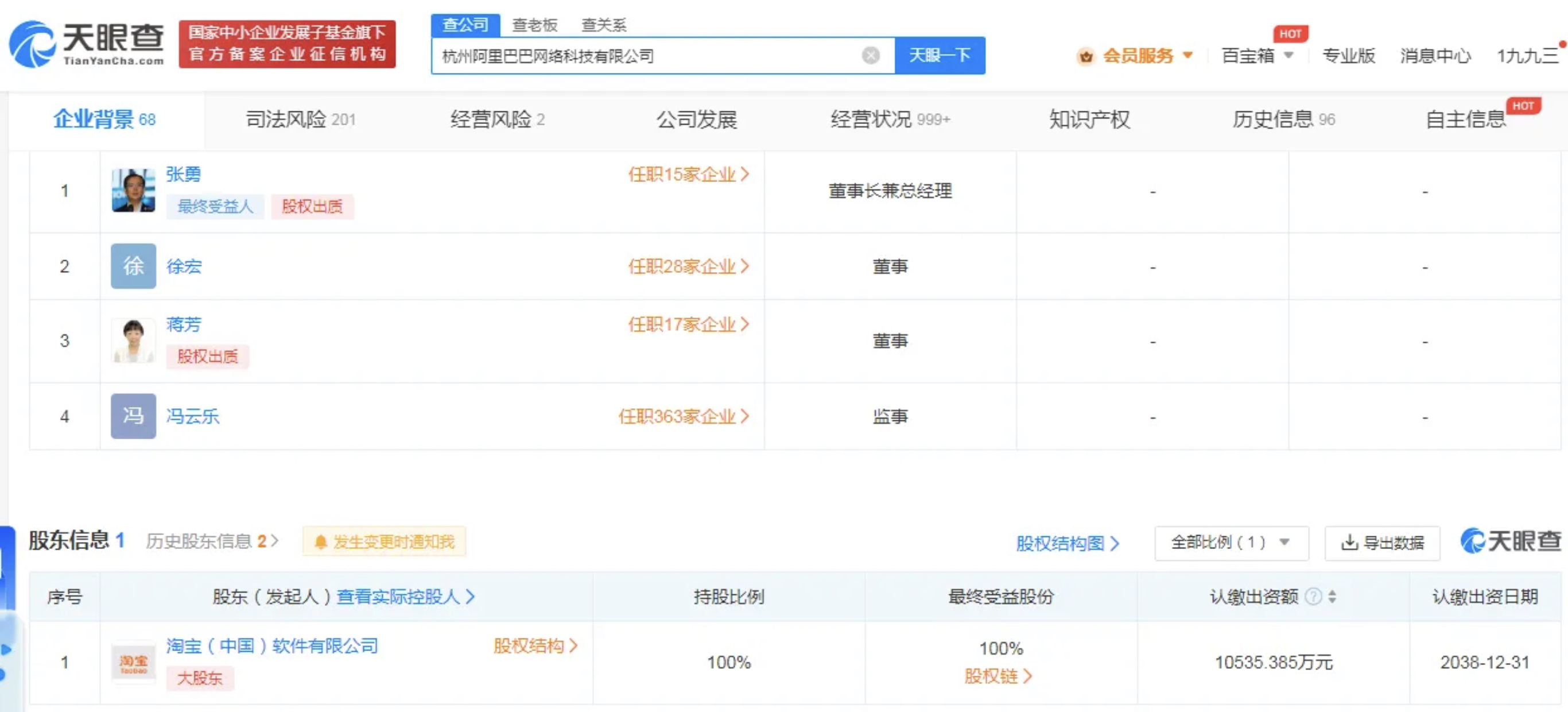Click the 导出数据 export button

coord(1381,542)
